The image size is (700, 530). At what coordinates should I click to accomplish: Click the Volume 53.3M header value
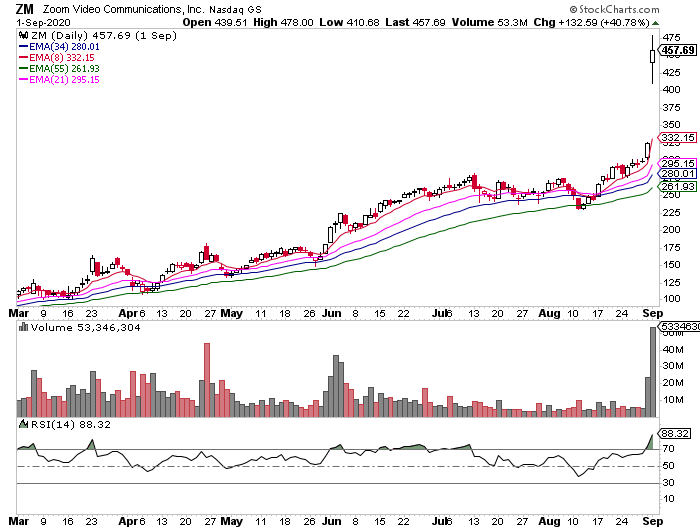(489, 22)
